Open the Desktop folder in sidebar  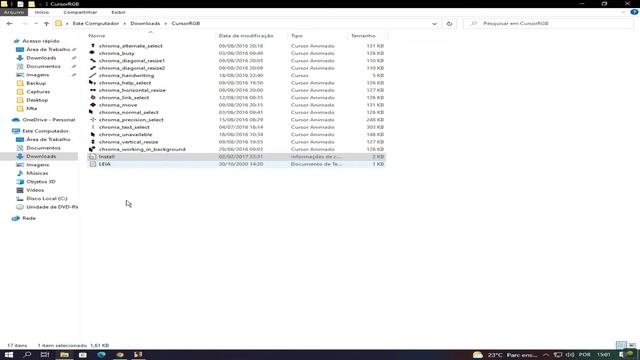coord(37,100)
